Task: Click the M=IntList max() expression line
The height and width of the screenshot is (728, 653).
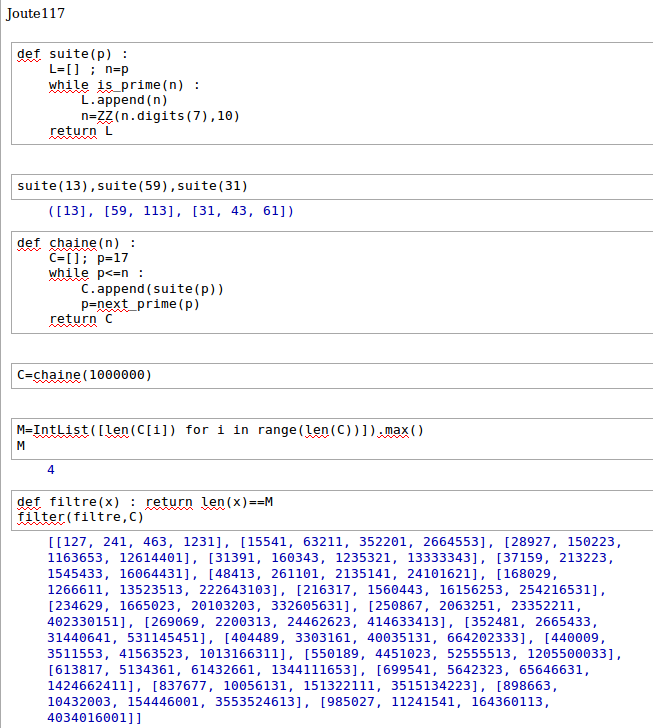Action: point(220,430)
